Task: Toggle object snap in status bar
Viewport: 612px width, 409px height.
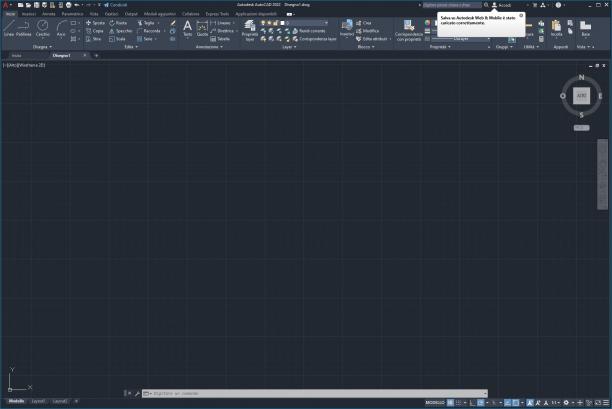Action: point(516,402)
